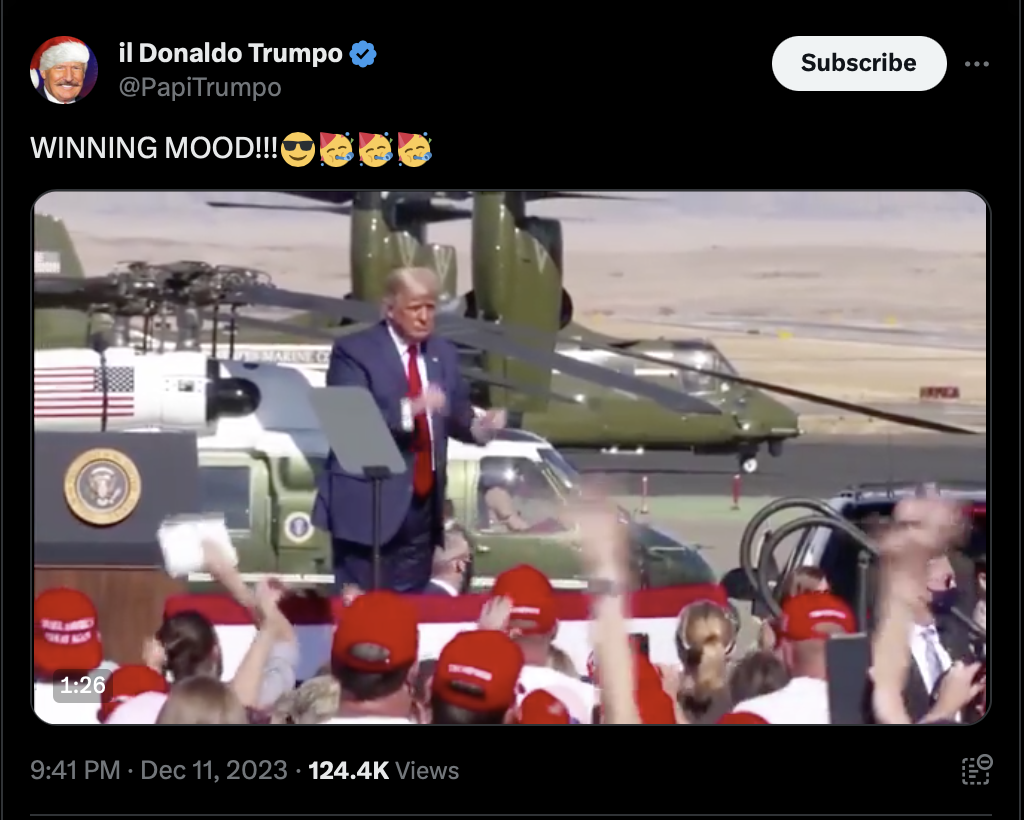
Task: Click the reader mode icon beside Views
Action: tap(977, 770)
